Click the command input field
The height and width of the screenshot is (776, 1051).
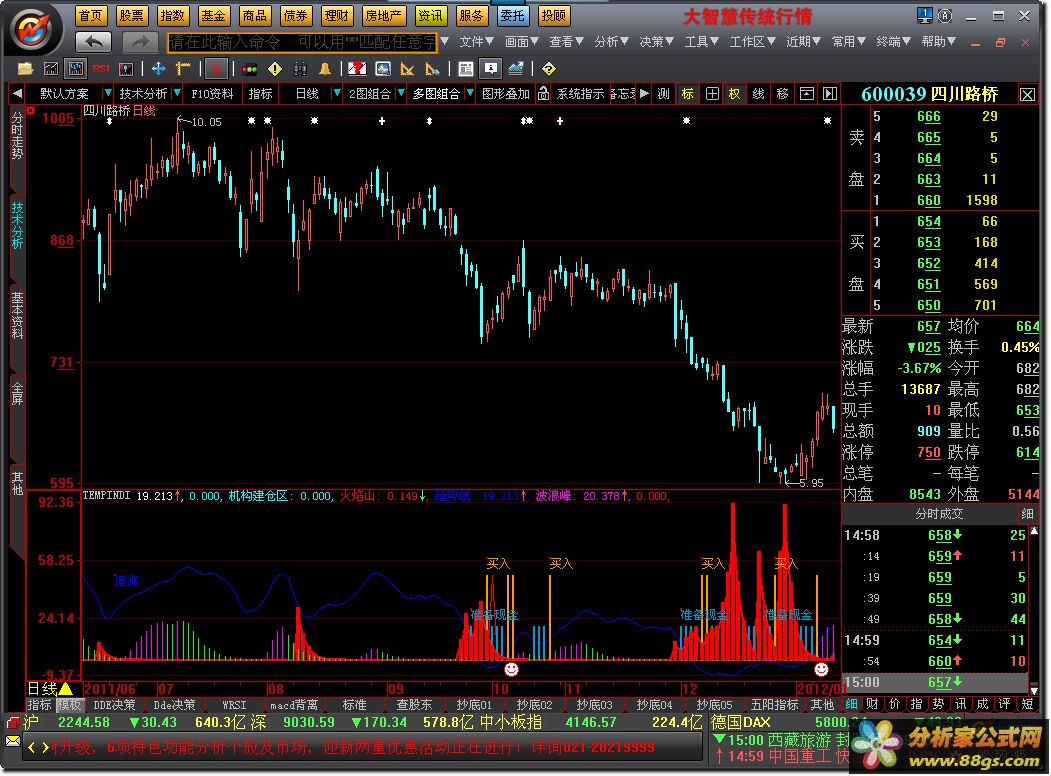pyautogui.click(x=302, y=42)
